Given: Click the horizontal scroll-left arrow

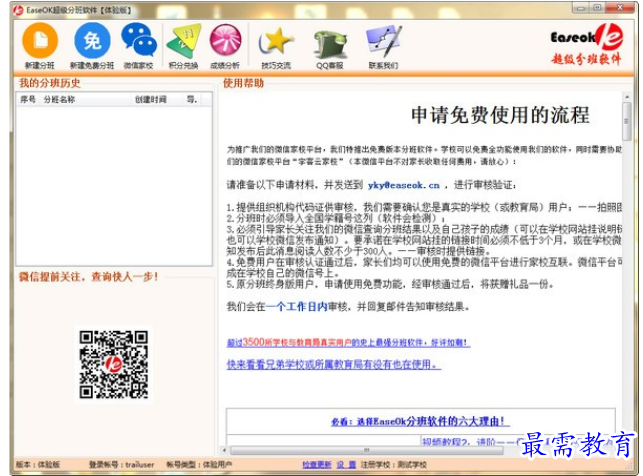Looking at the screenshot, I should 224,450.
